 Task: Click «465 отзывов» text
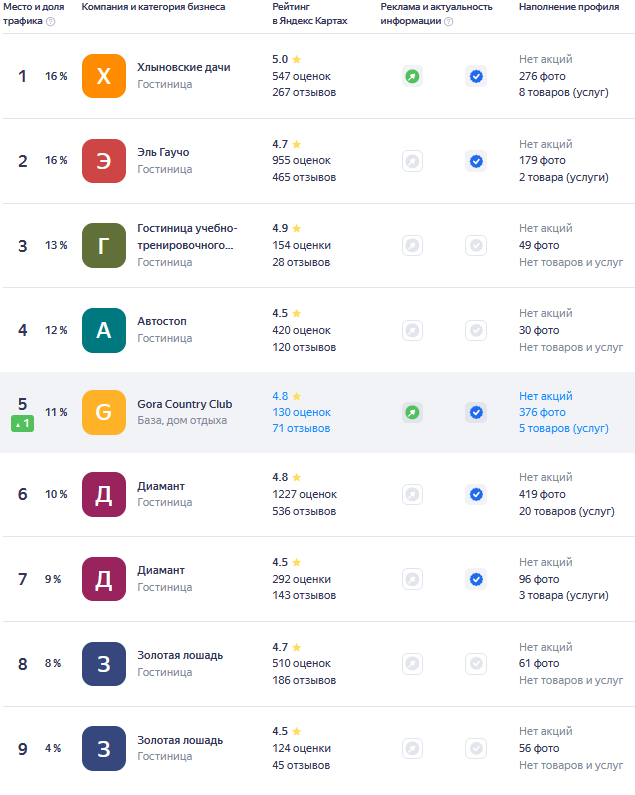[304, 177]
